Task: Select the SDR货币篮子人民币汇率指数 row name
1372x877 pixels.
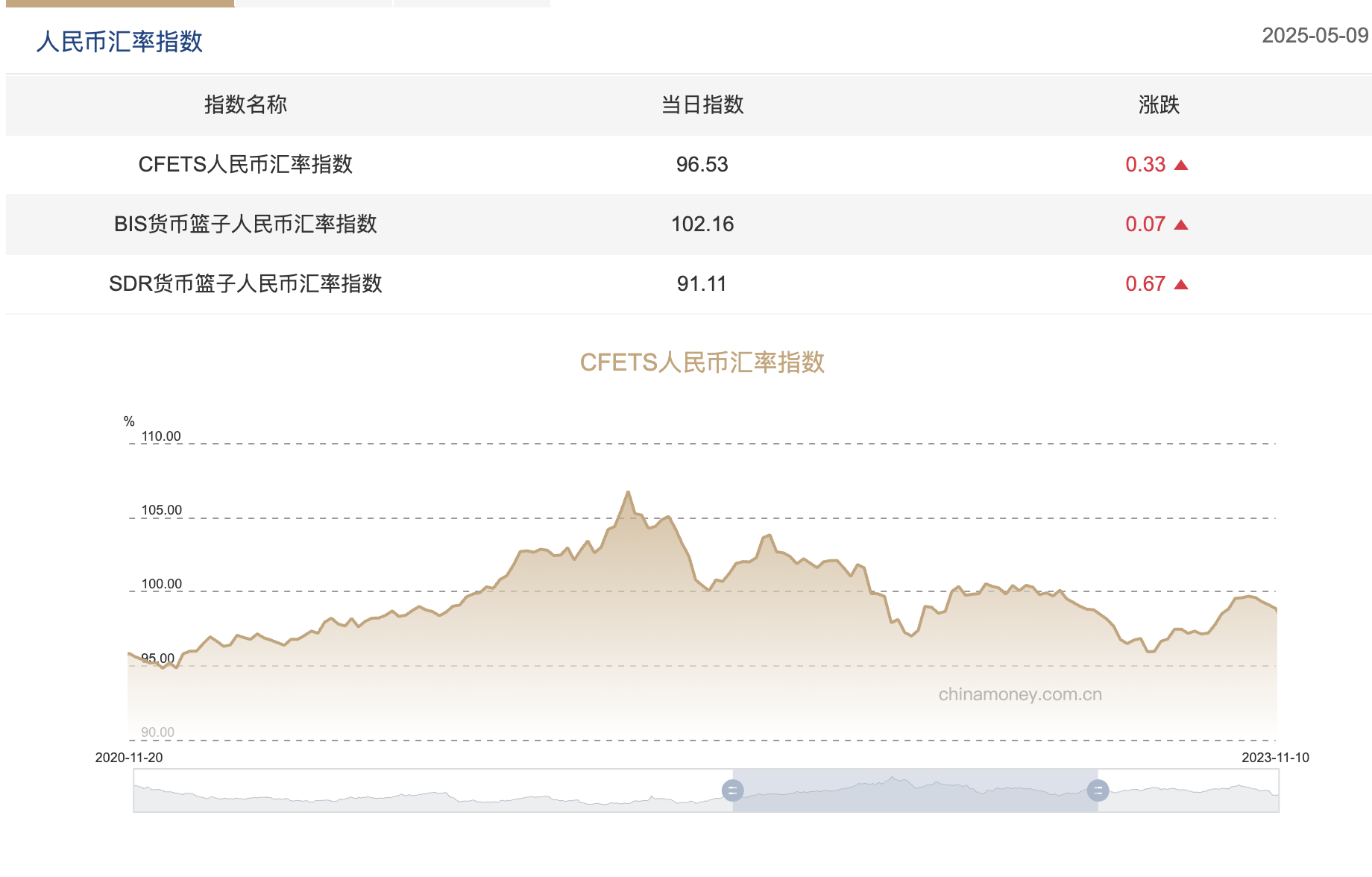Action: 245,284
